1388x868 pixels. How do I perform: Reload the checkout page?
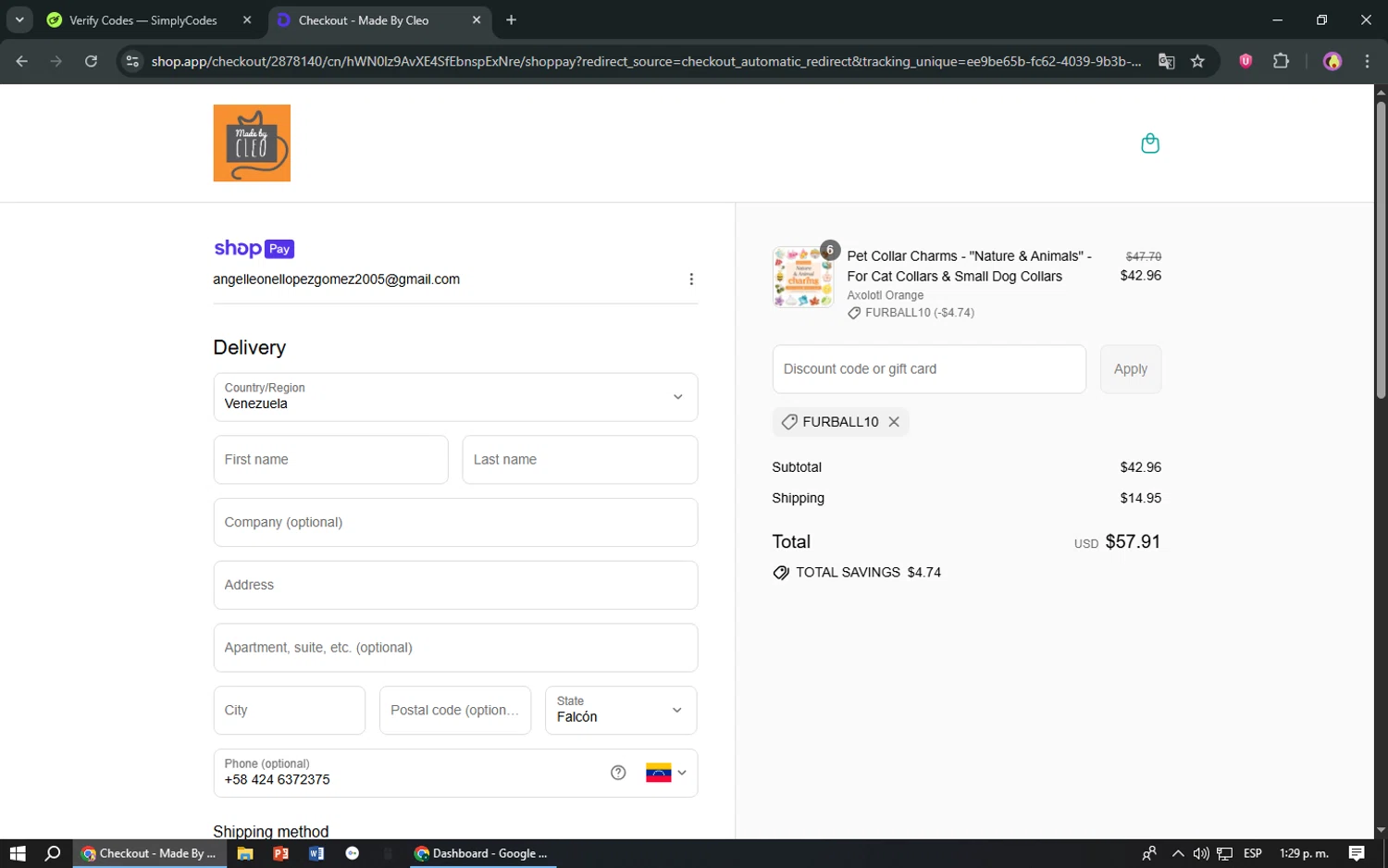click(x=91, y=61)
